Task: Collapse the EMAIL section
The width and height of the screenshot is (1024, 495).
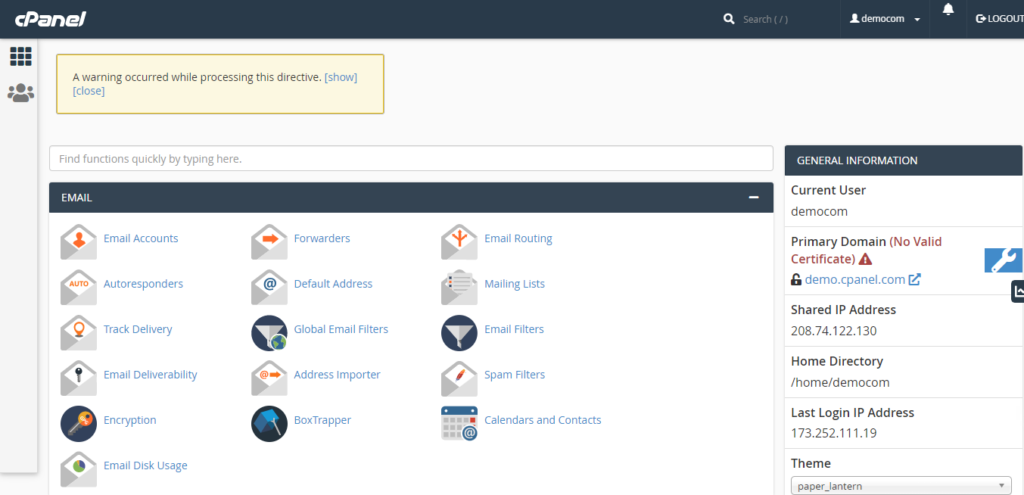Action: [754, 197]
